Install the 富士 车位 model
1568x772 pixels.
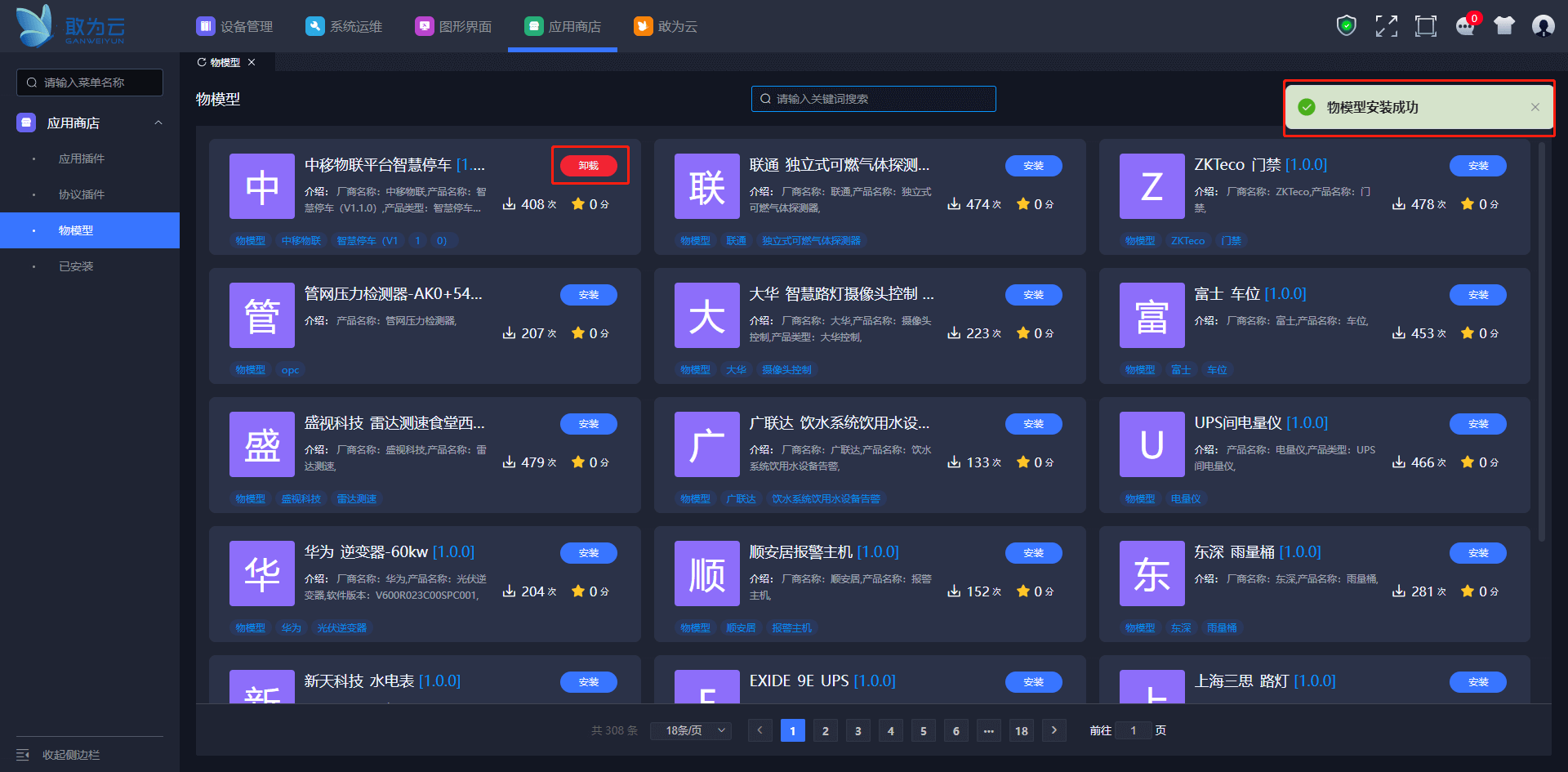coord(1478,295)
